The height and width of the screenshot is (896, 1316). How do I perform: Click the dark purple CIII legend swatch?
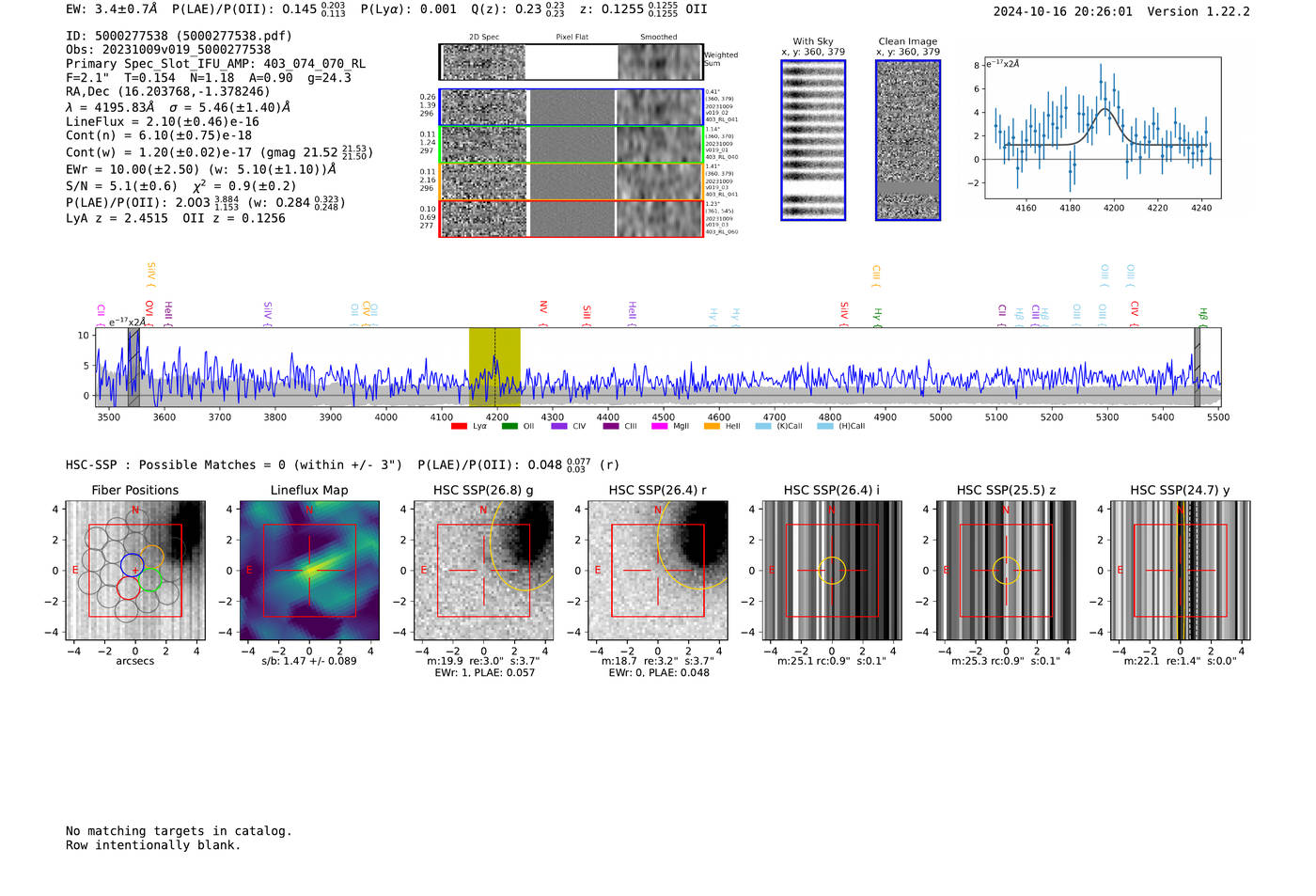pos(611,426)
